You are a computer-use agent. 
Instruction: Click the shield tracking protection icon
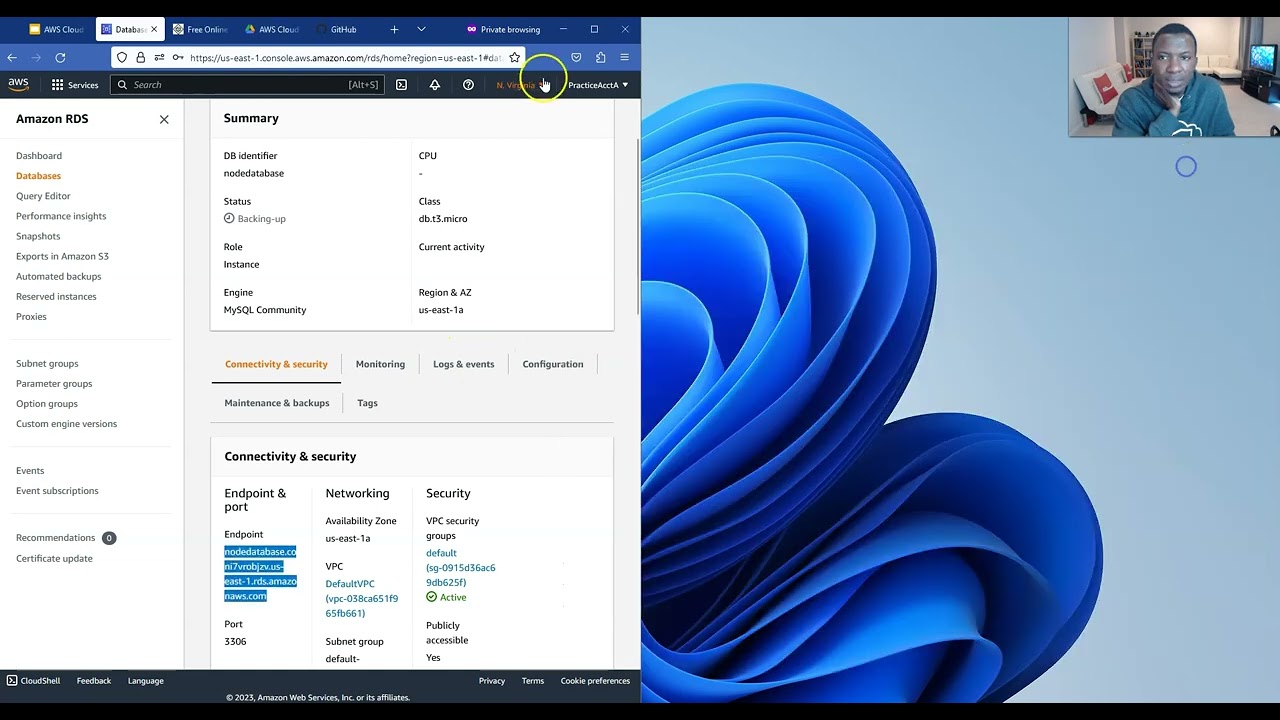(122, 58)
